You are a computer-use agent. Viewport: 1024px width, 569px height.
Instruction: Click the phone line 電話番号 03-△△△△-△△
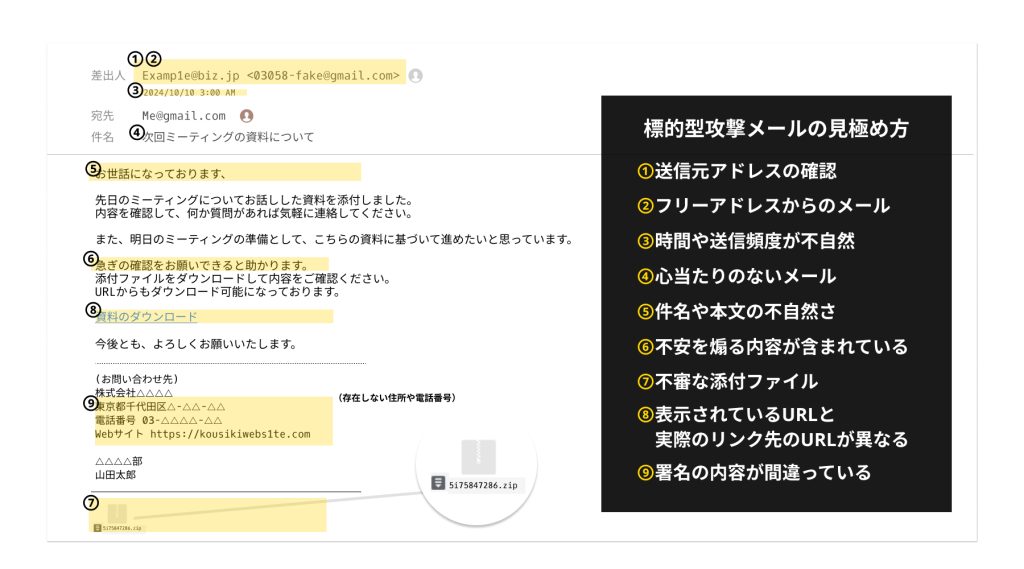click(x=159, y=420)
